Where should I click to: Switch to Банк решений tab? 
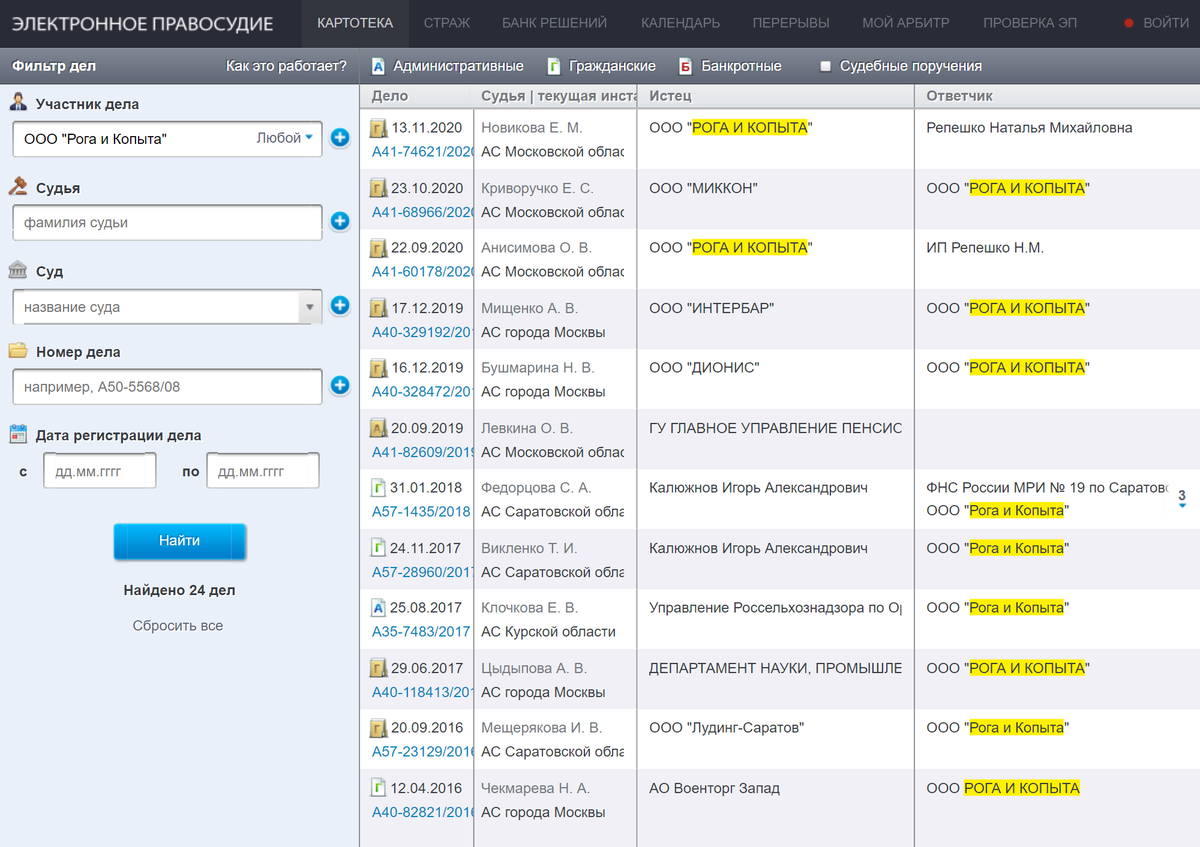pyautogui.click(x=554, y=23)
